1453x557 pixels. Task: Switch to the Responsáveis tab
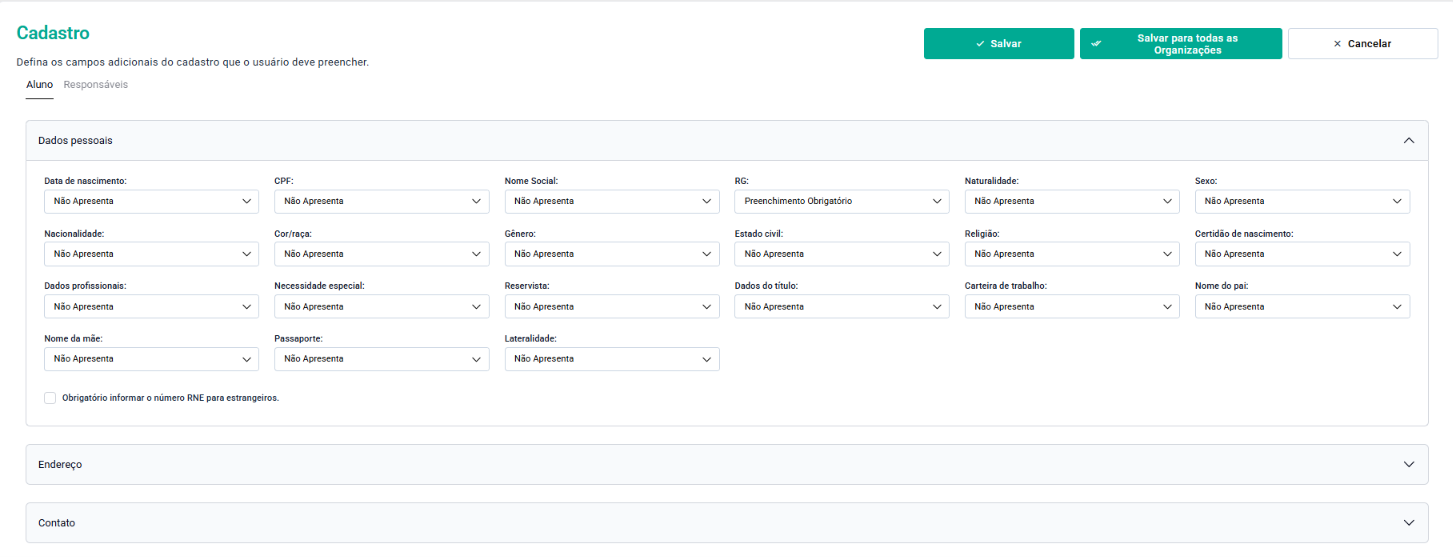pyautogui.click(x=96, y=85)
